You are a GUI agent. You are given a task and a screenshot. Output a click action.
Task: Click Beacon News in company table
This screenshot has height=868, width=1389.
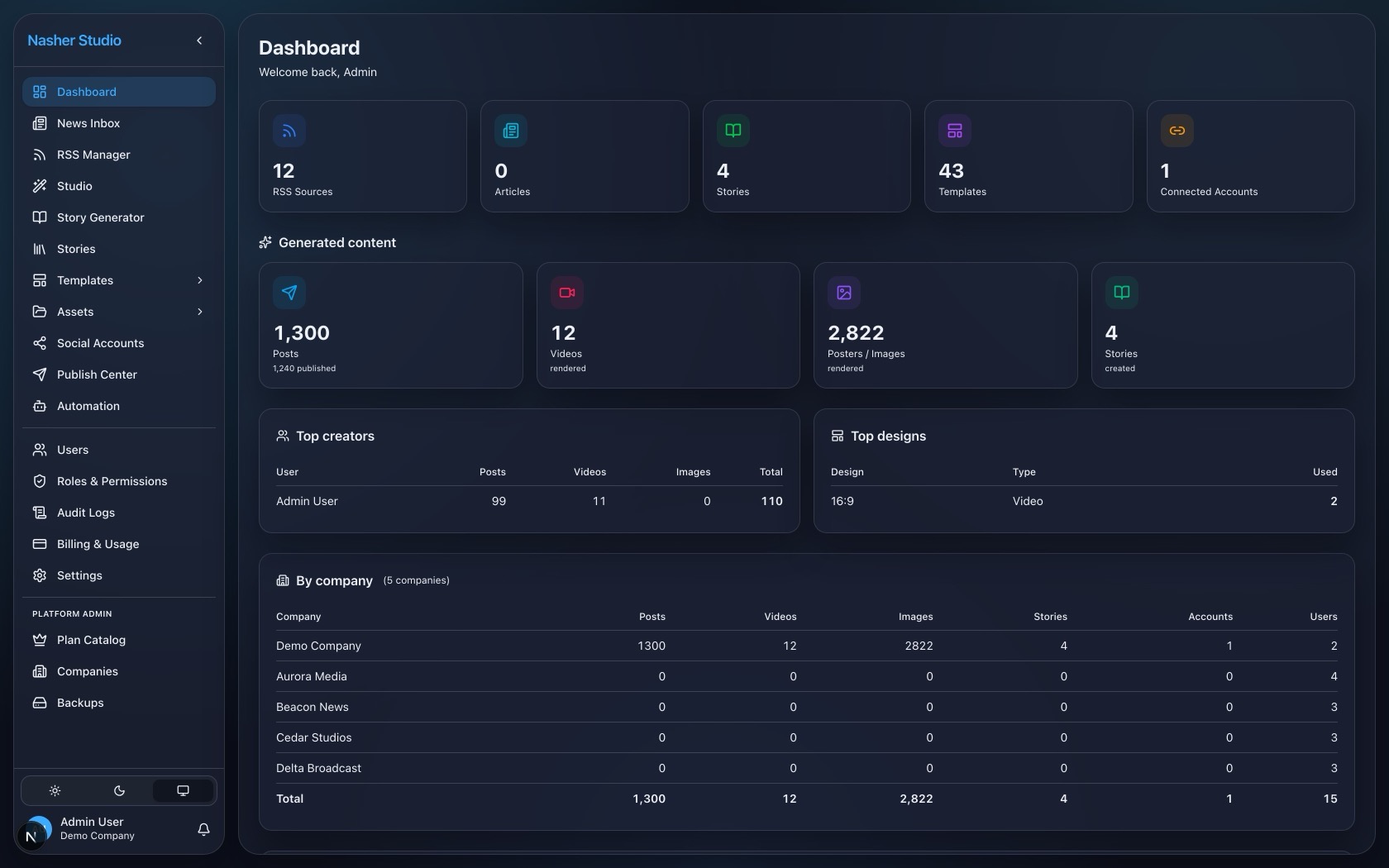point(313,707)
